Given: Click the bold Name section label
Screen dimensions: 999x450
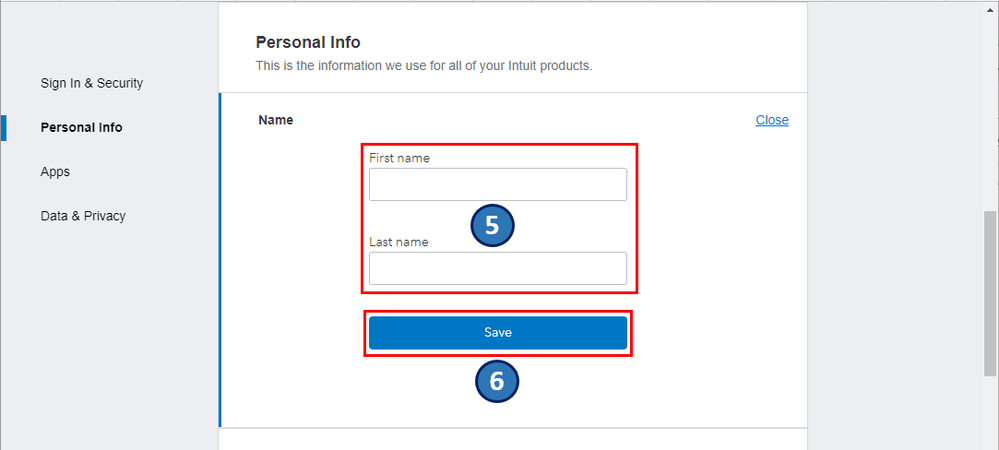Looking at the screenshot, I should click(x=275, y=120).
